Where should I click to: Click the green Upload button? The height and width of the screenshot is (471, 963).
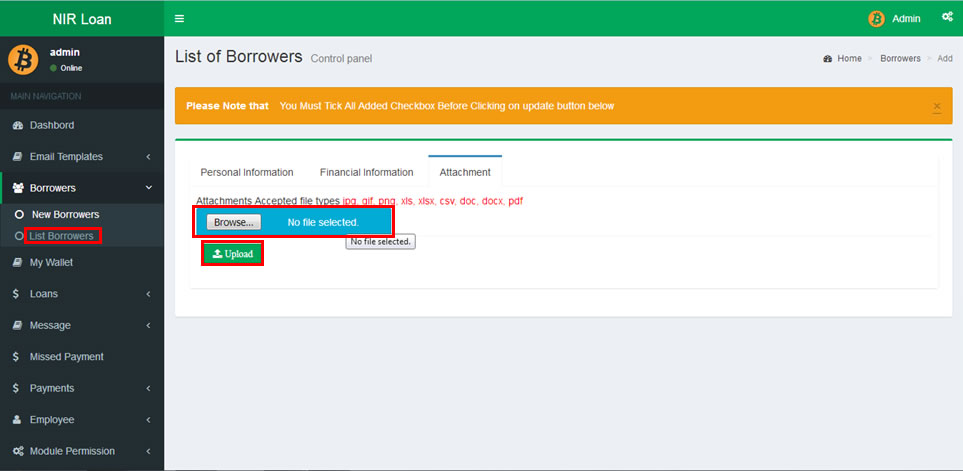click(x=233, y=254)
